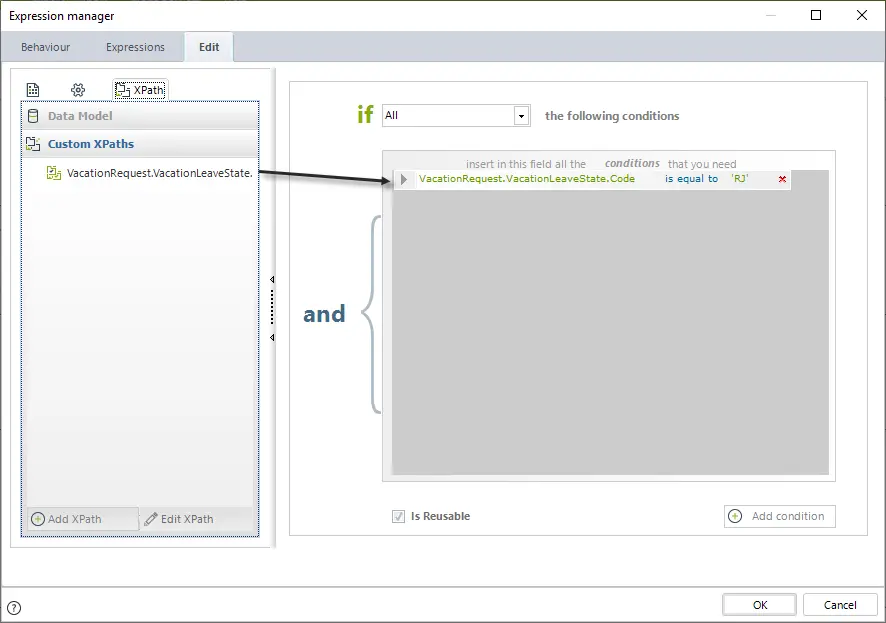Open the All conditions dropdown arrow
This screenshot has width=886, height=623.
[x=522, y=116]
